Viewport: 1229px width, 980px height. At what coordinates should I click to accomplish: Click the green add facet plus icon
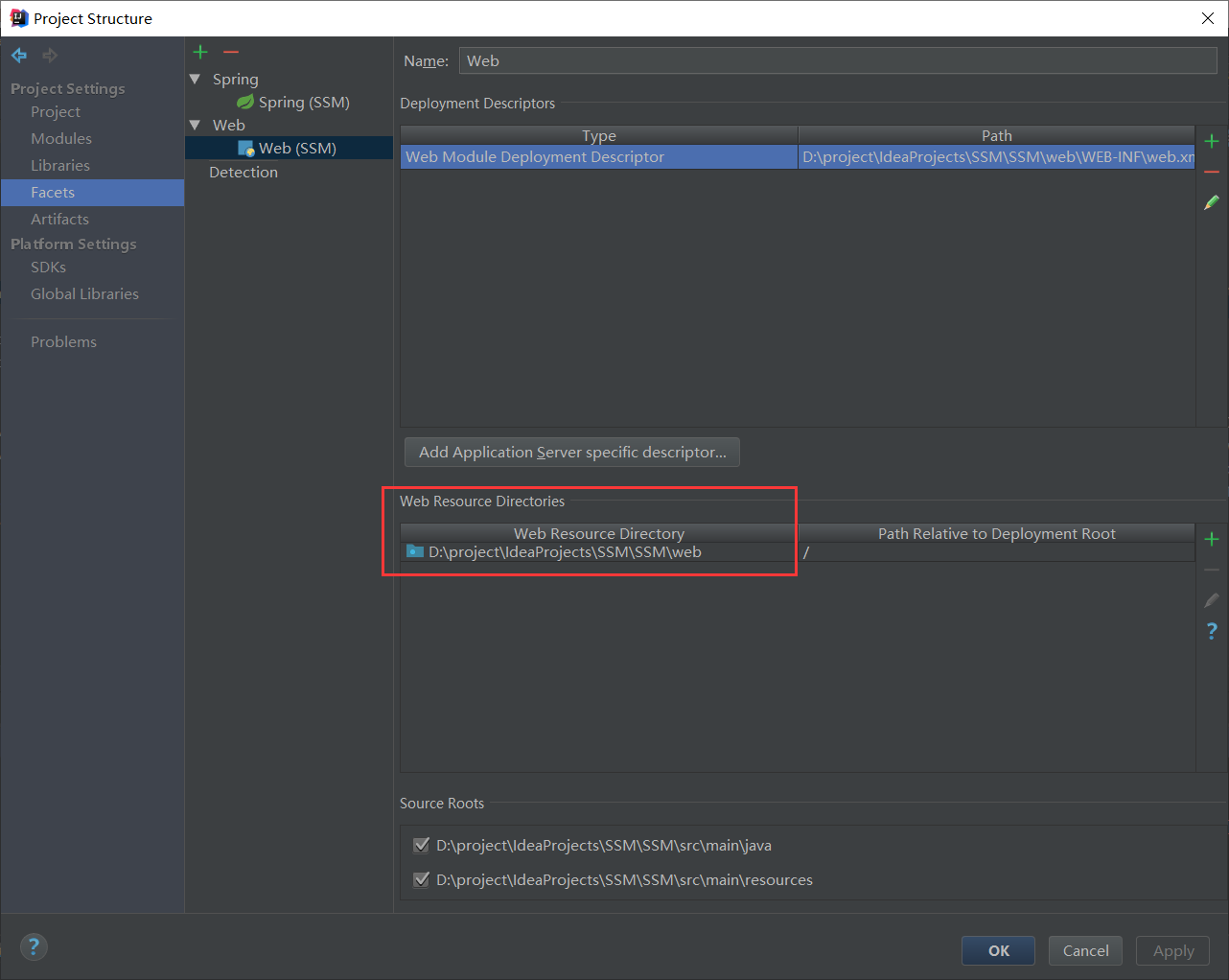200,52
